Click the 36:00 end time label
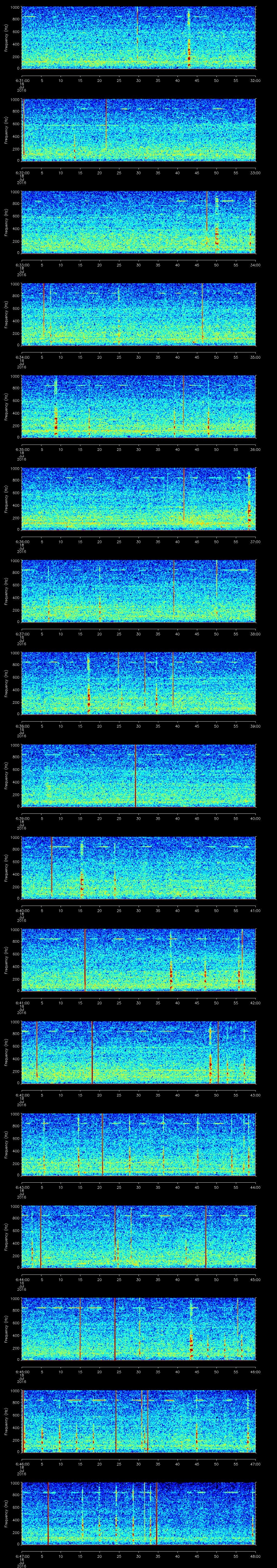 (x=255, y=449)
